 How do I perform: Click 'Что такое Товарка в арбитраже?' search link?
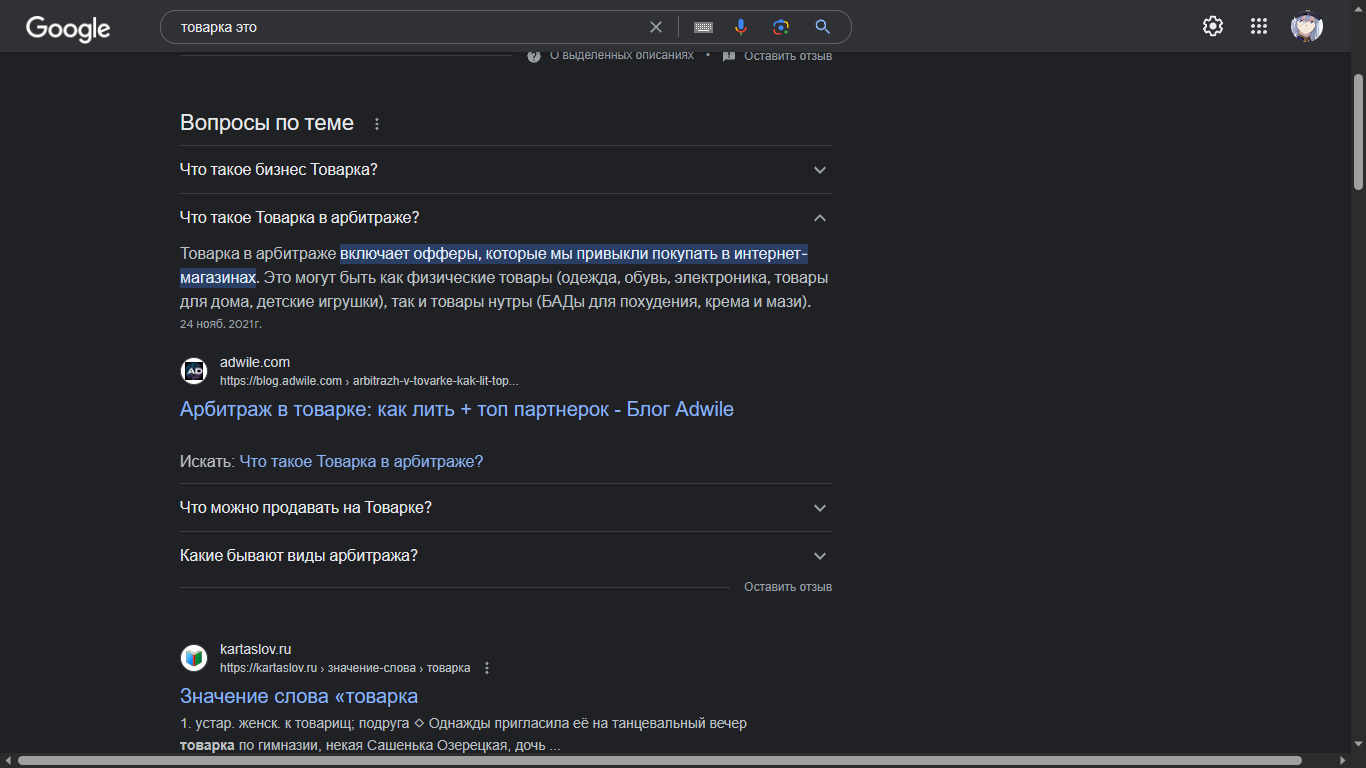coord(361,461)
